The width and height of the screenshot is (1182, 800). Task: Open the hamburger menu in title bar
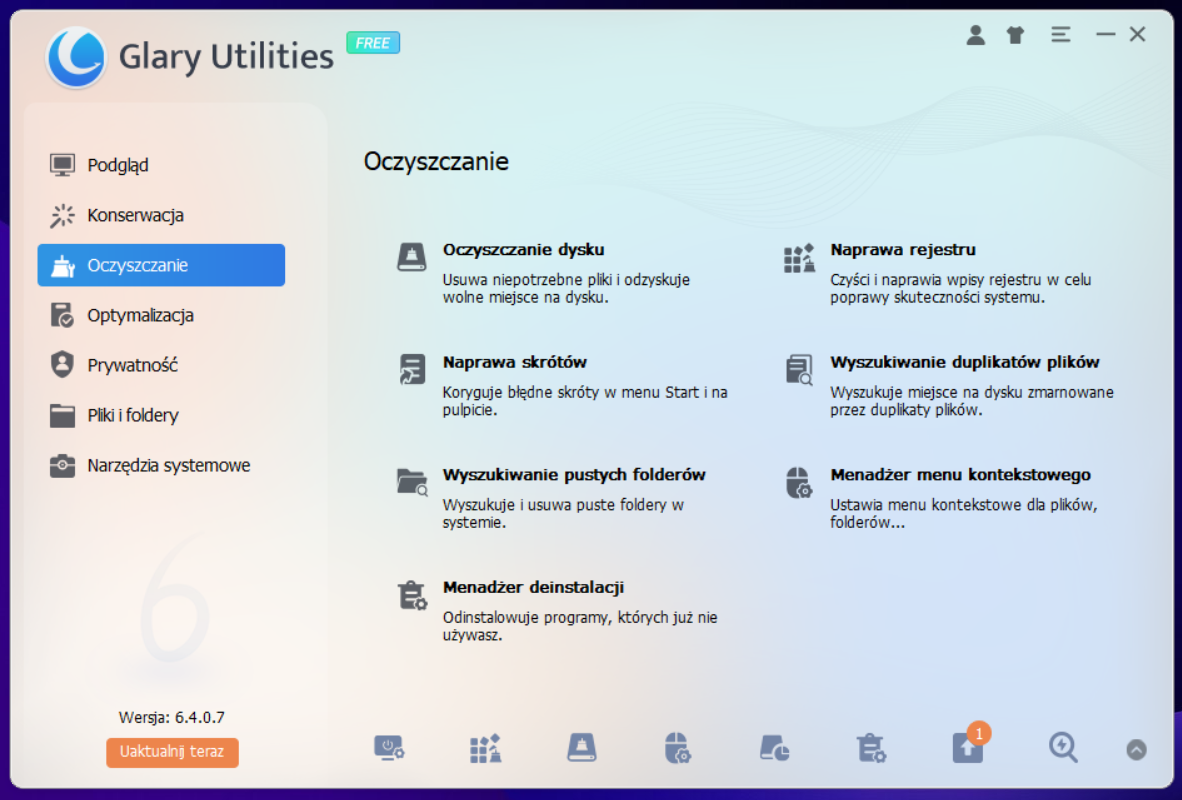[x=1060, y=35]
